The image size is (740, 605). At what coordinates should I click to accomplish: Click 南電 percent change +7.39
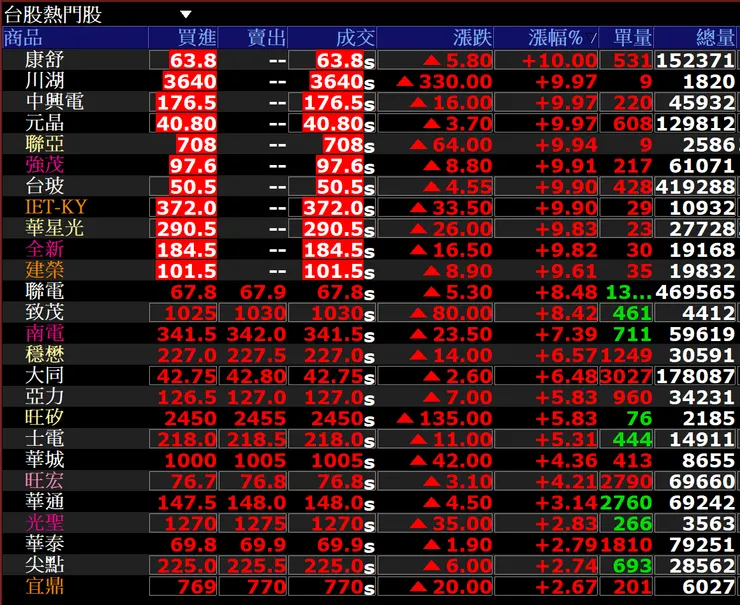tap(566, 335)
